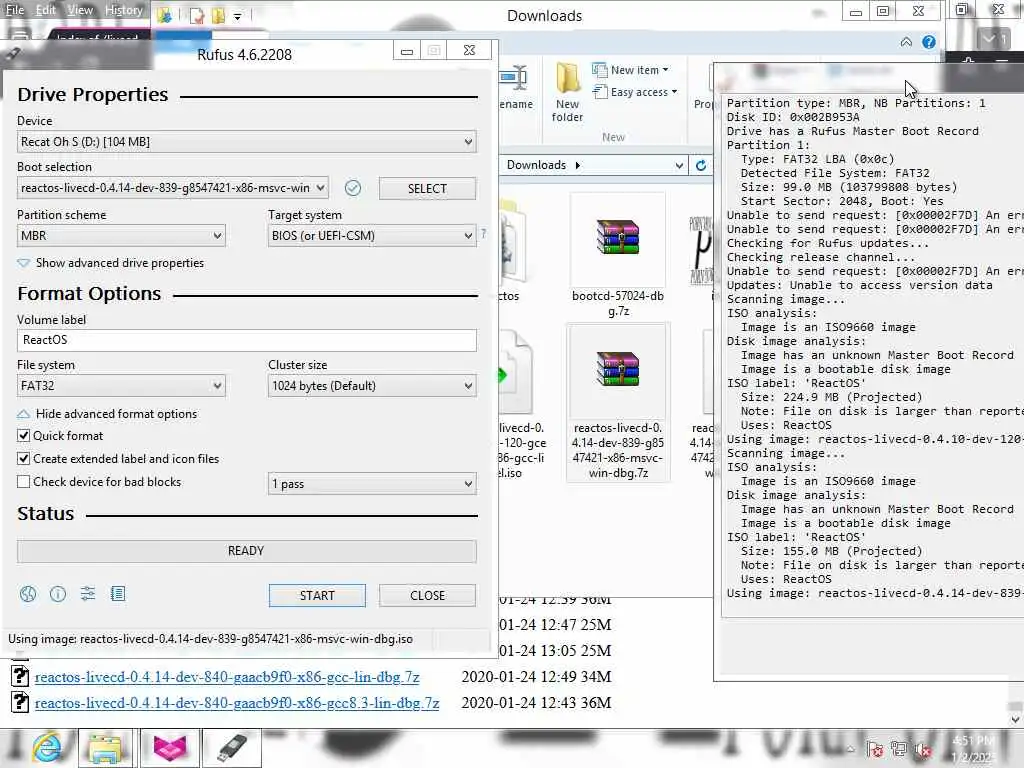The width and height of the screenshot is (1024, 768).
Task: Collapse Hide advanced format options
Action: 107,414
